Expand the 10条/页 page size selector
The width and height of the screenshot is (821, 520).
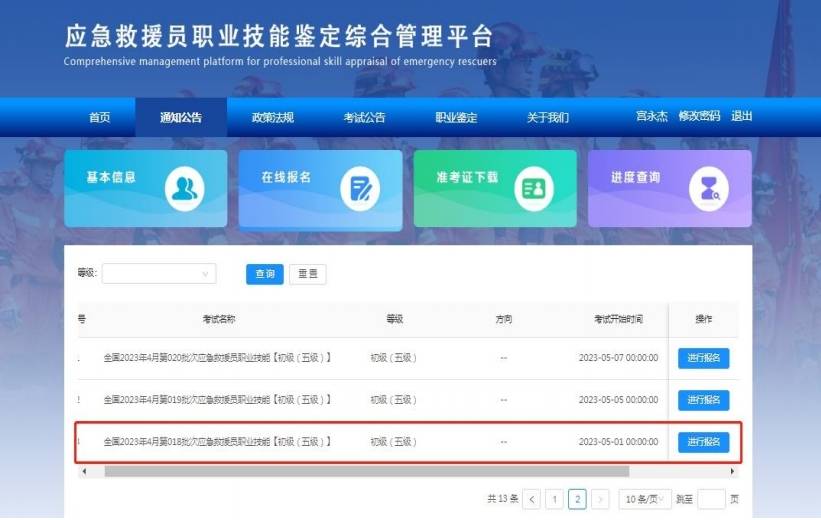[x=643, y=499]
